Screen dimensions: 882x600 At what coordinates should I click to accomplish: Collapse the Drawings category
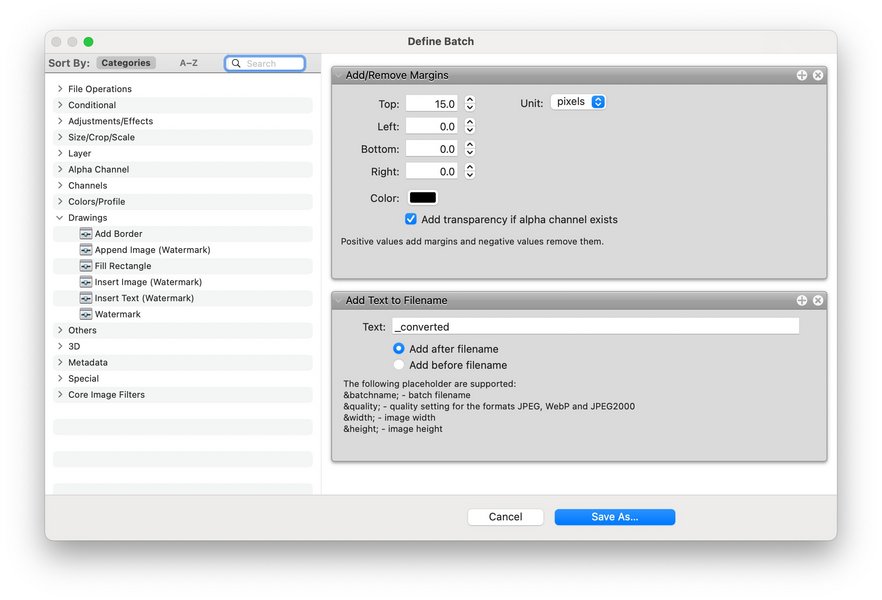(60, 217)
